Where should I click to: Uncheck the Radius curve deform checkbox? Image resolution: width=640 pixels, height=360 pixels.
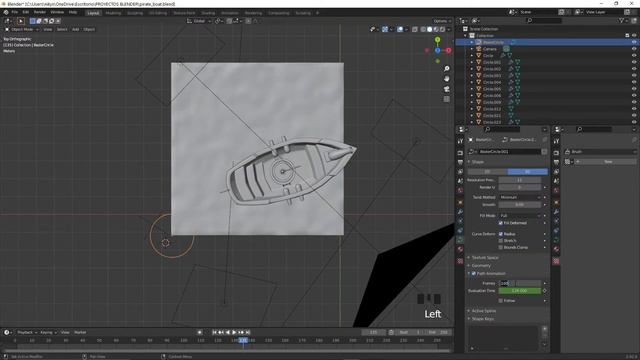[501, 234]
